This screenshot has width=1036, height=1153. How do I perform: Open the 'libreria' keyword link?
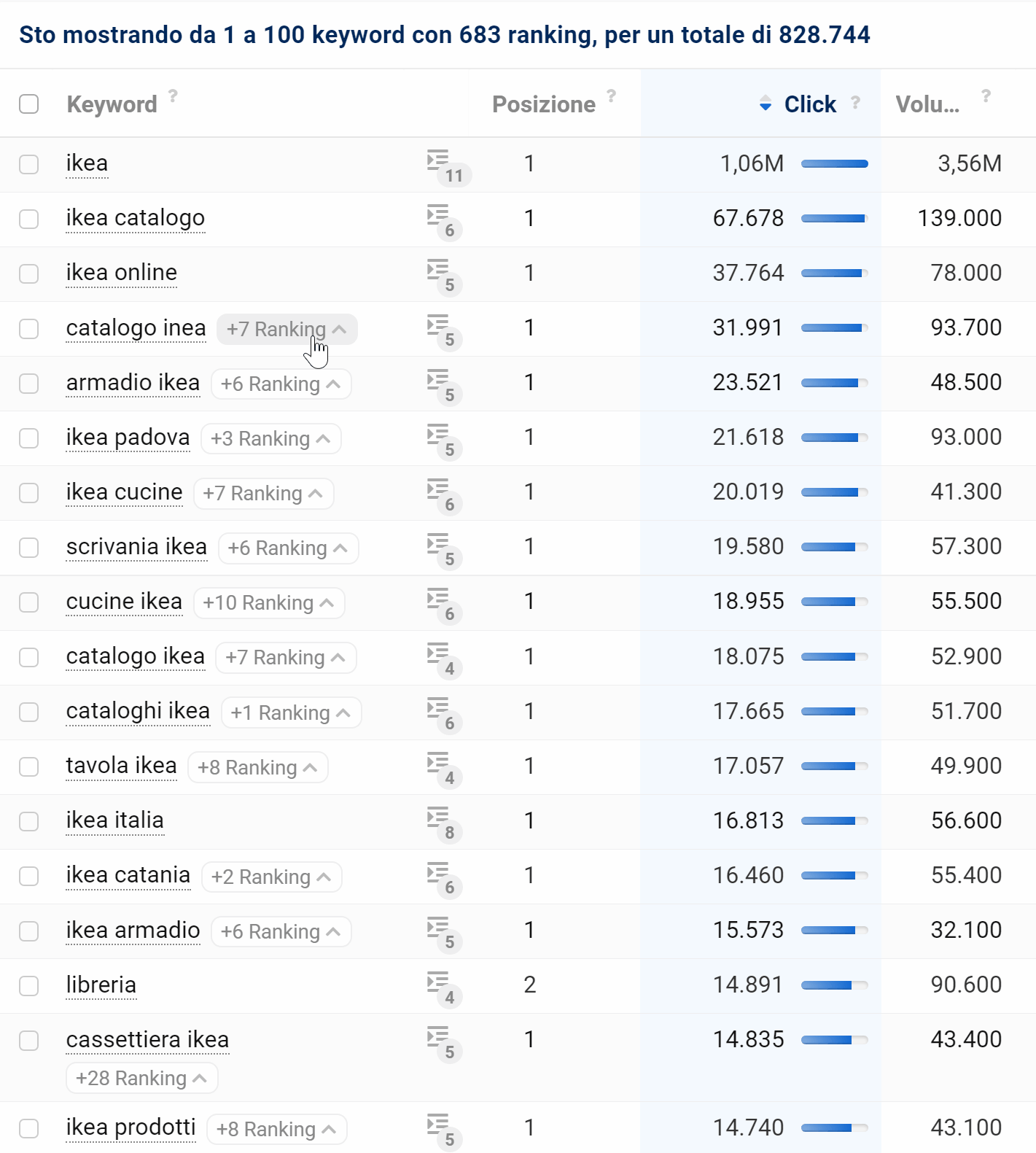coord(101,985)
